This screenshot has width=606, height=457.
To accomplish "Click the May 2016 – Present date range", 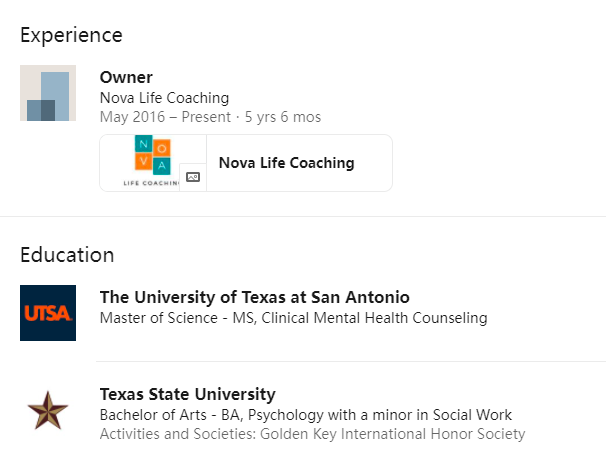I will [x=165, y=117].
